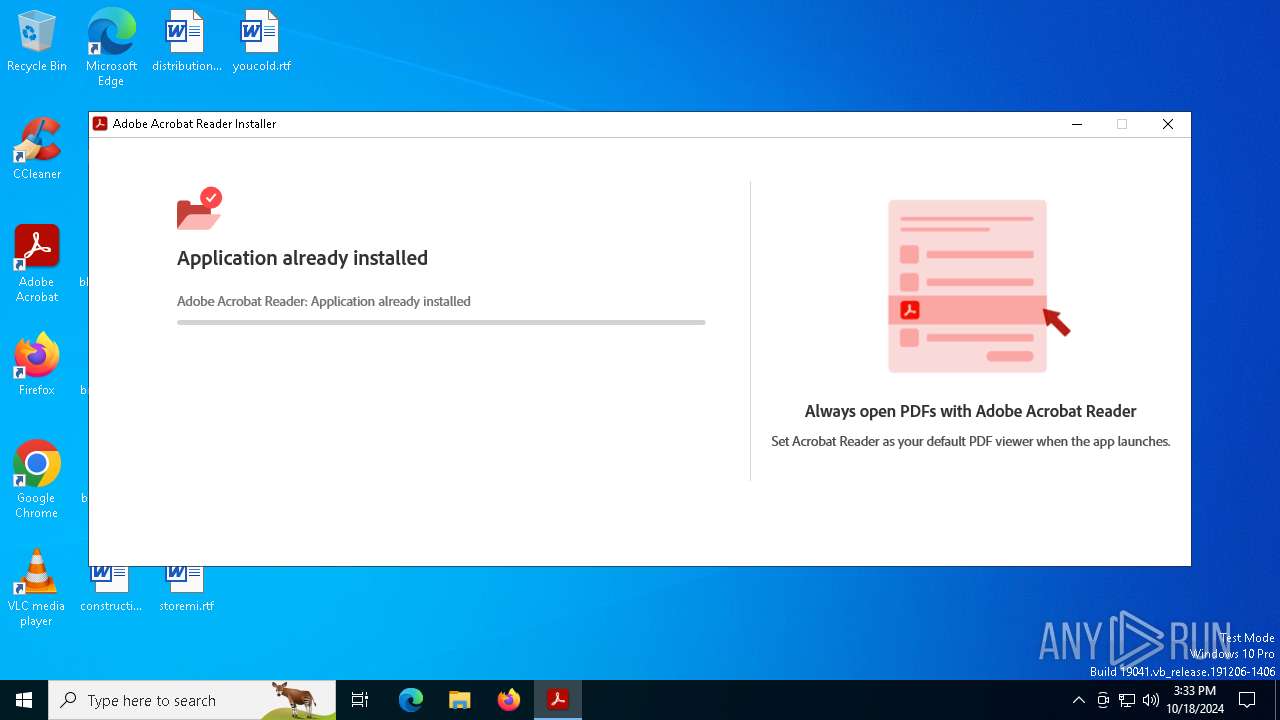Click the Adobe installer taskbar button
Screen dimensions: 1280x720
coord(558,700)
